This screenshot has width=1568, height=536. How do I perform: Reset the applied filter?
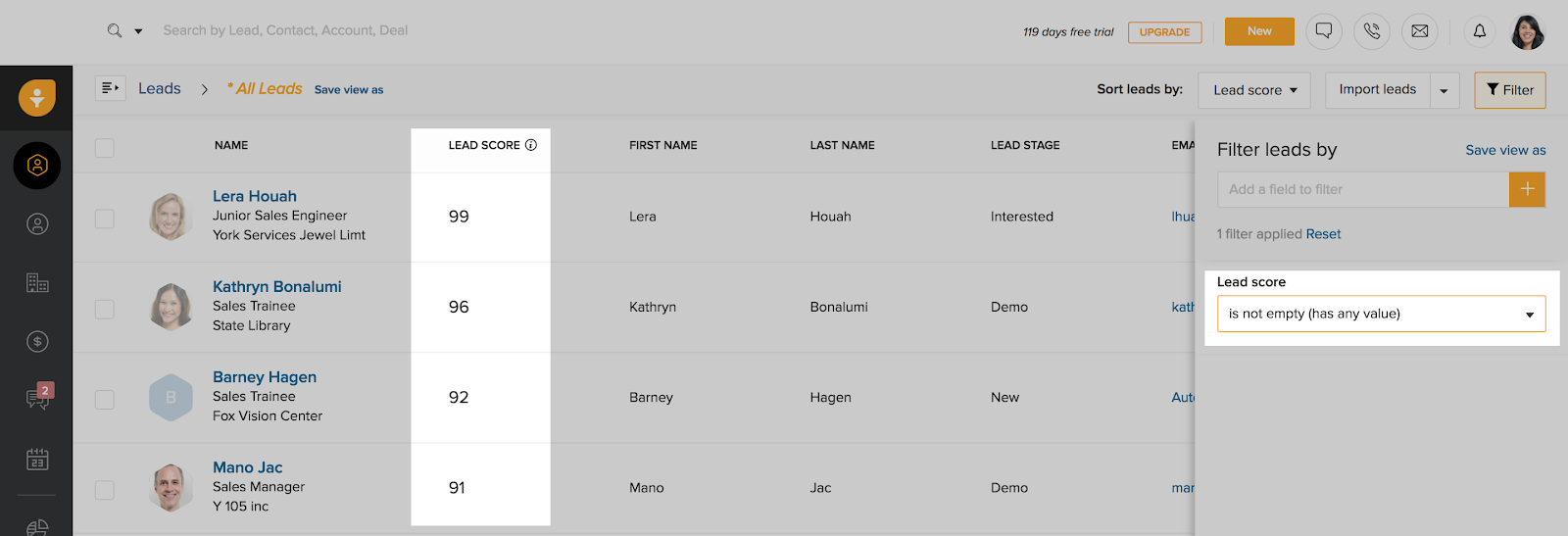(x=1323, y=234)
